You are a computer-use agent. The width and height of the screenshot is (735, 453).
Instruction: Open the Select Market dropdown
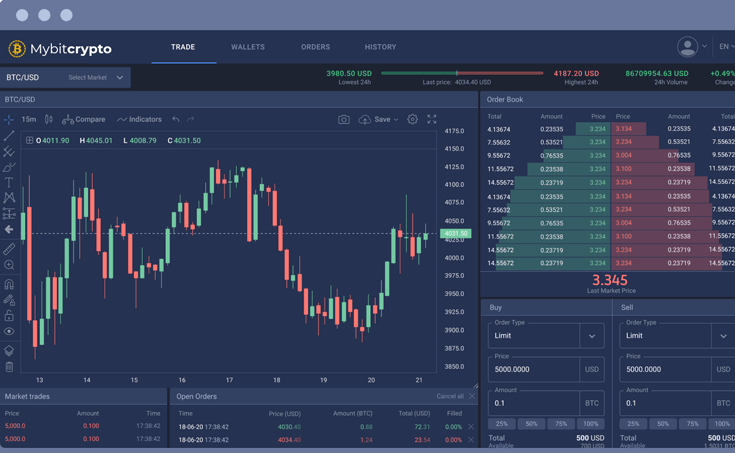96,77
